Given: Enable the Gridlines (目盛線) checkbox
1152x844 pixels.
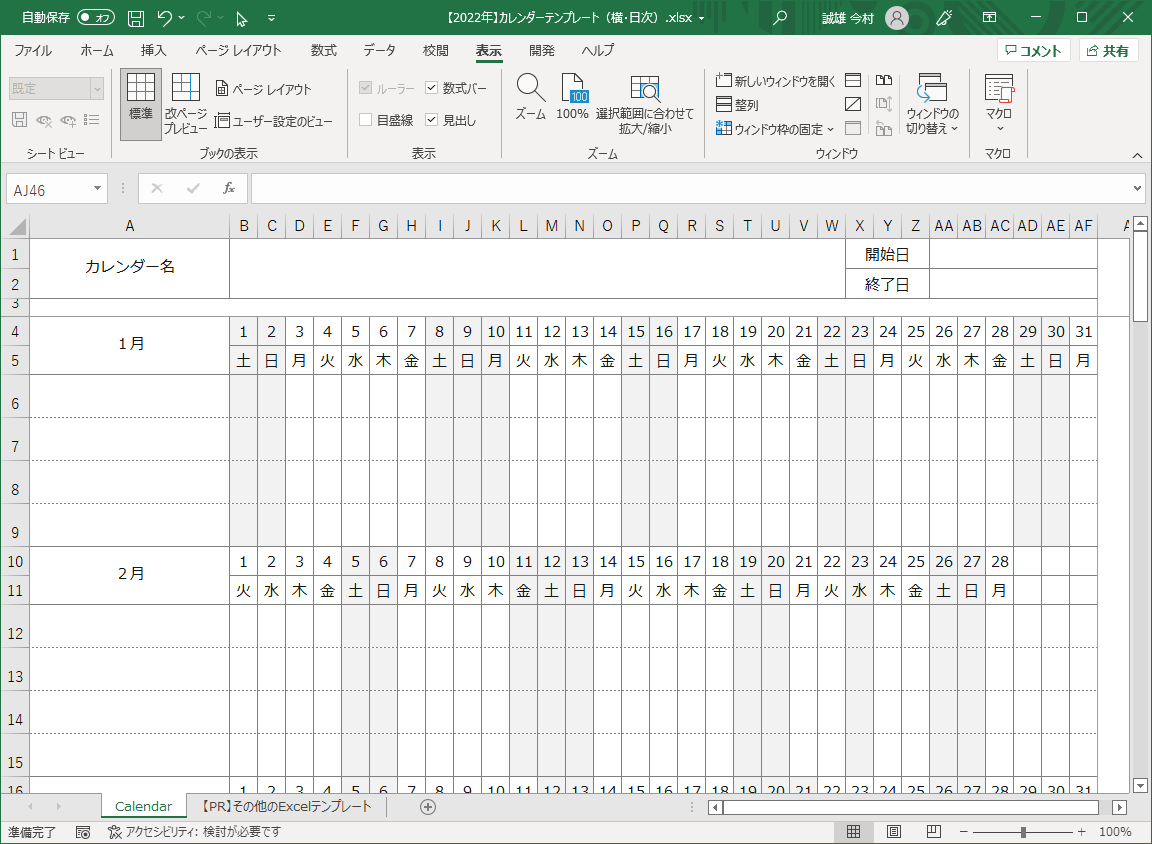Looking at the screenshot, I should [365, 120].
